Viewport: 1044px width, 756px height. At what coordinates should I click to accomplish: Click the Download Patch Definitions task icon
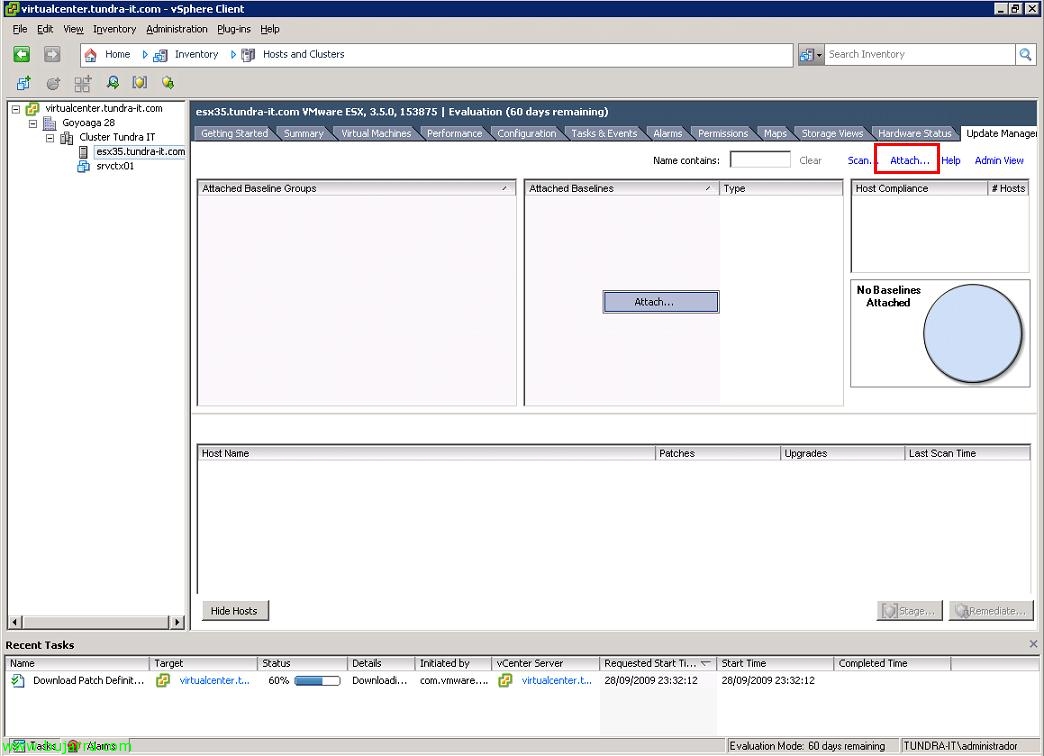pos(18,681)
